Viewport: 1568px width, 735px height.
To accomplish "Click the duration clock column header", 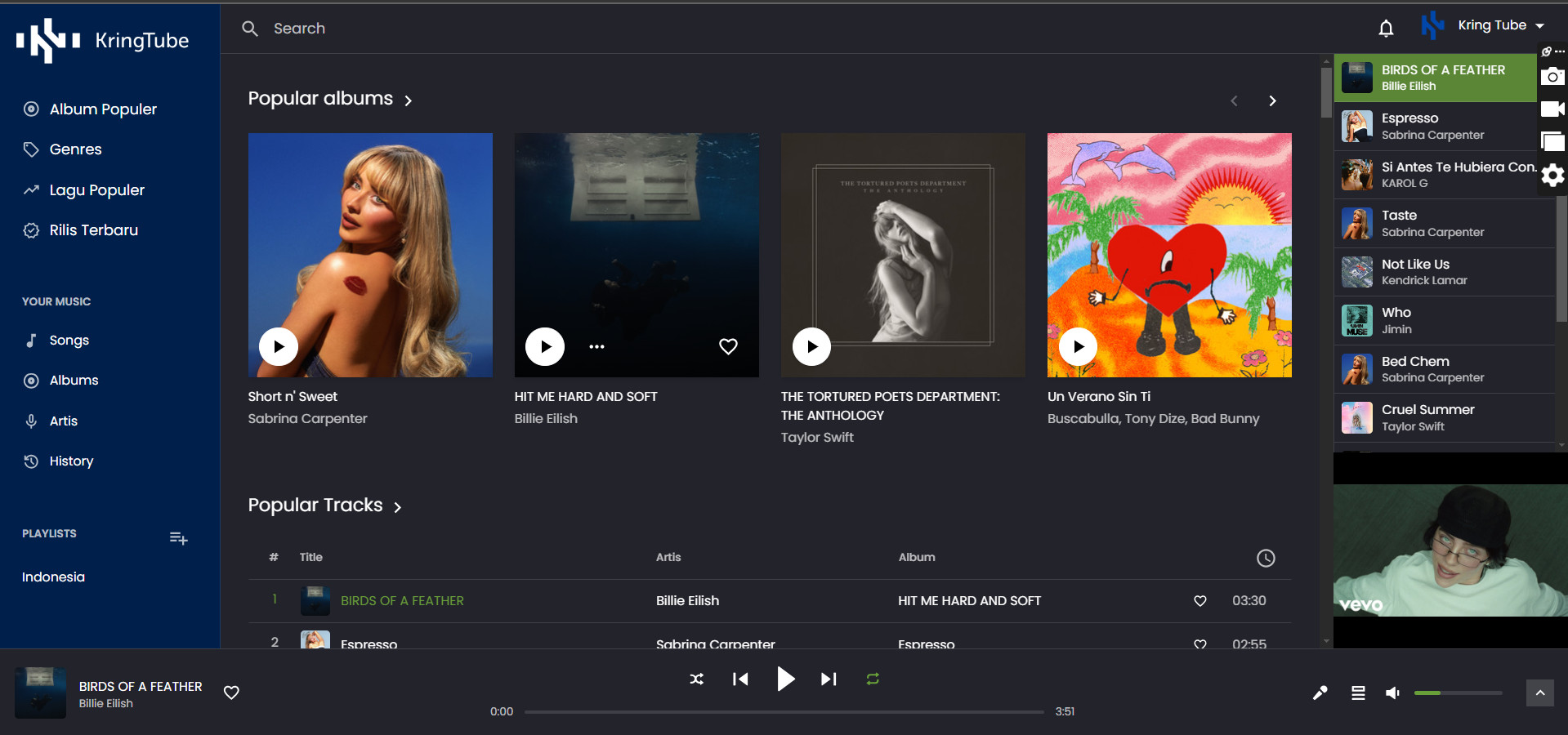I will (x=1266, y=558).
